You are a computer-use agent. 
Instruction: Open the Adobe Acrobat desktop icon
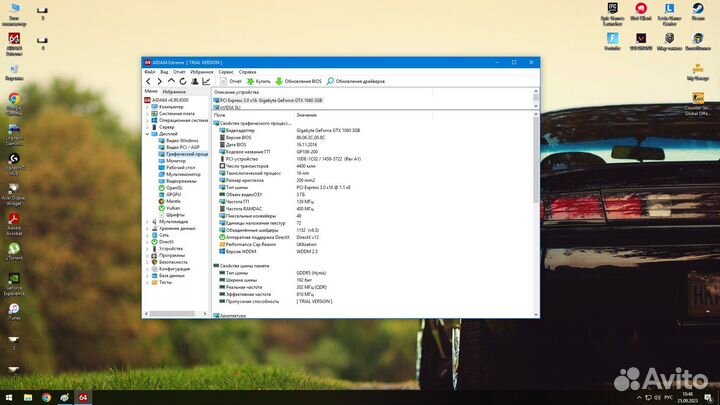click(x=14, y=225)
